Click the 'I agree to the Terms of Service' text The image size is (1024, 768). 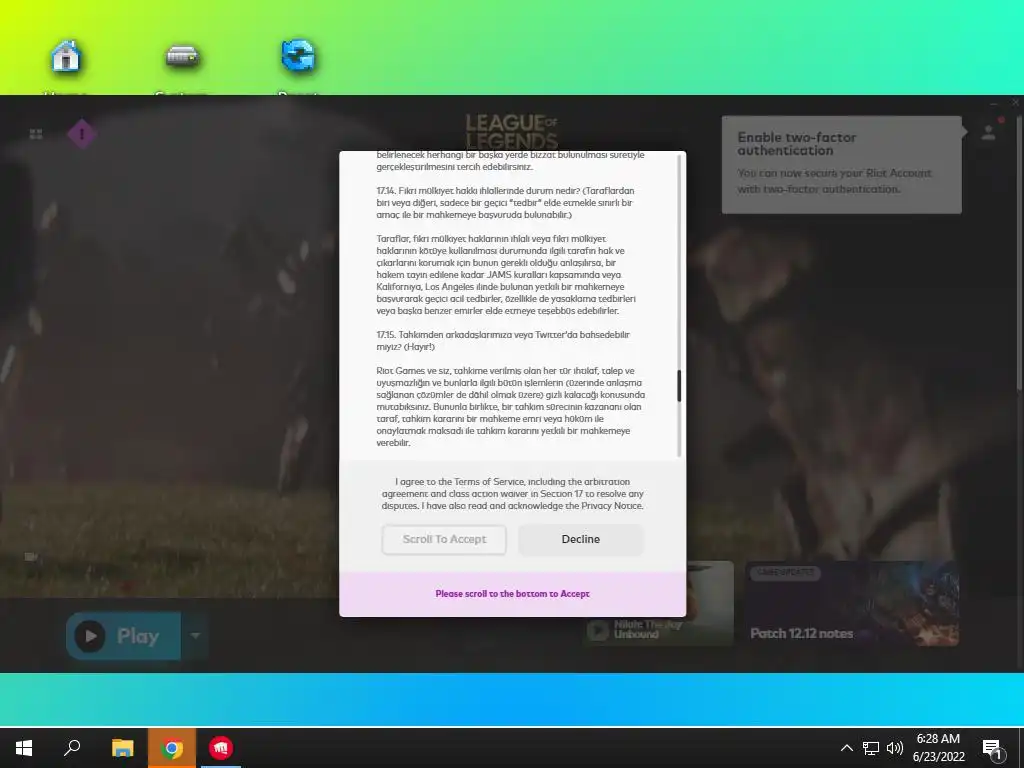(x=513, y=494)
